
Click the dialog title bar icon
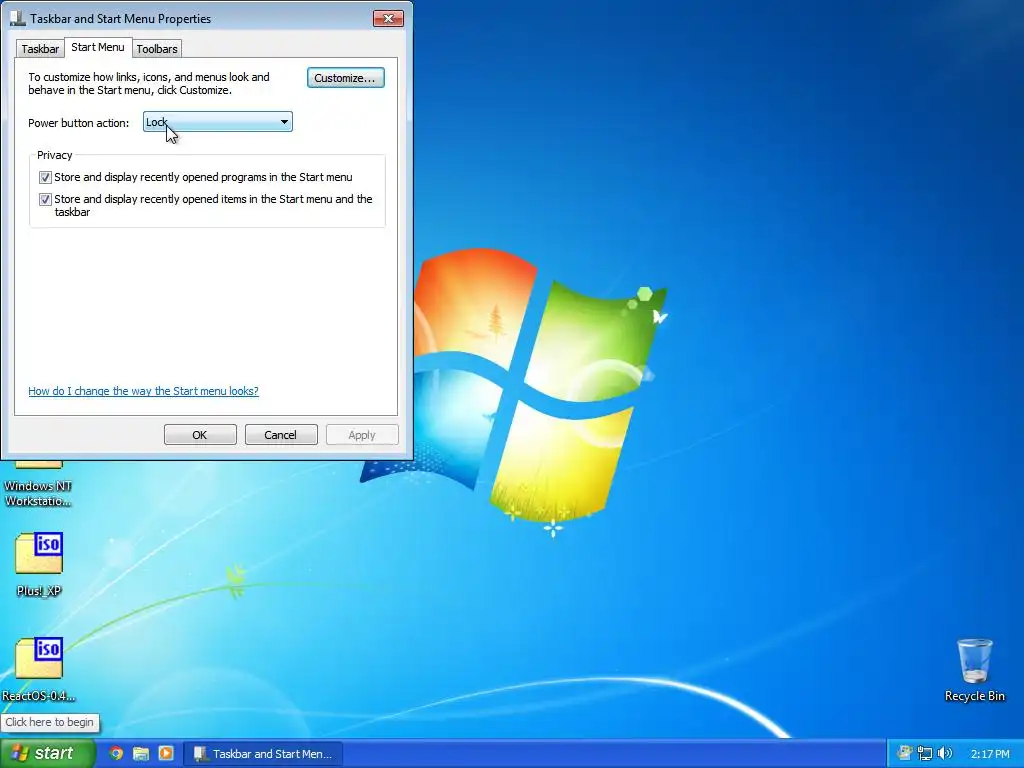click(18, 18)
